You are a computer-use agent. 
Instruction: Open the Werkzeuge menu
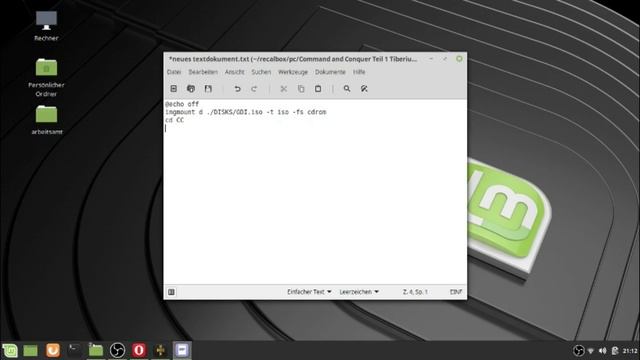(x=293, y=72)
